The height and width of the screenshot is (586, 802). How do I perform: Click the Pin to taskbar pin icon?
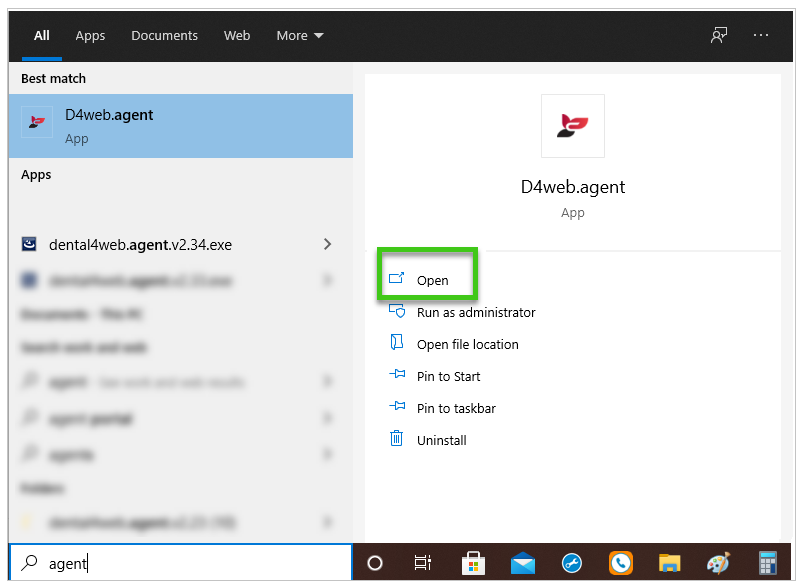pyautogui.click(x=397, y=406)
